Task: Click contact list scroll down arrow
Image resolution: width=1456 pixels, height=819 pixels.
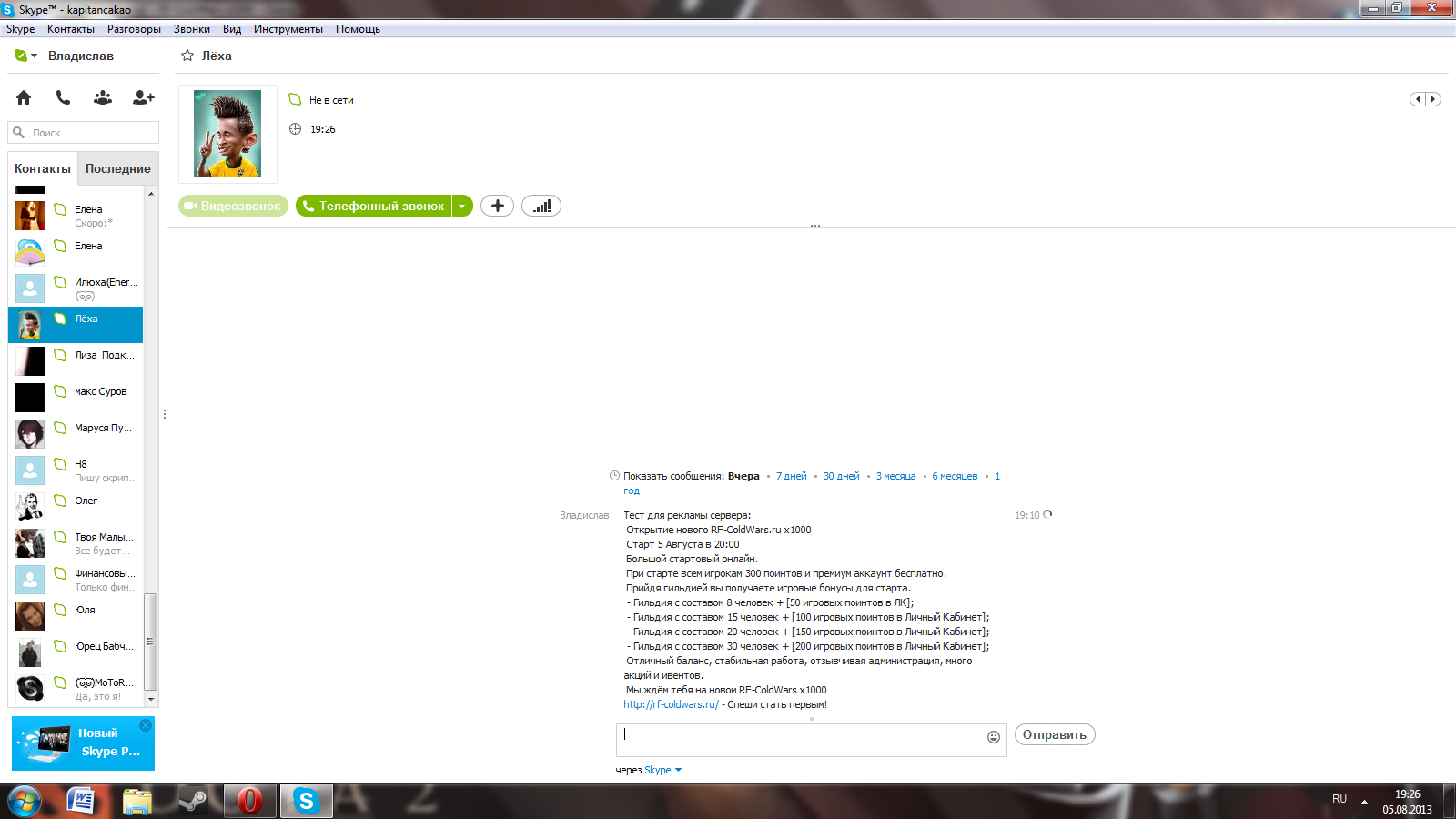Action: [151, 700]
